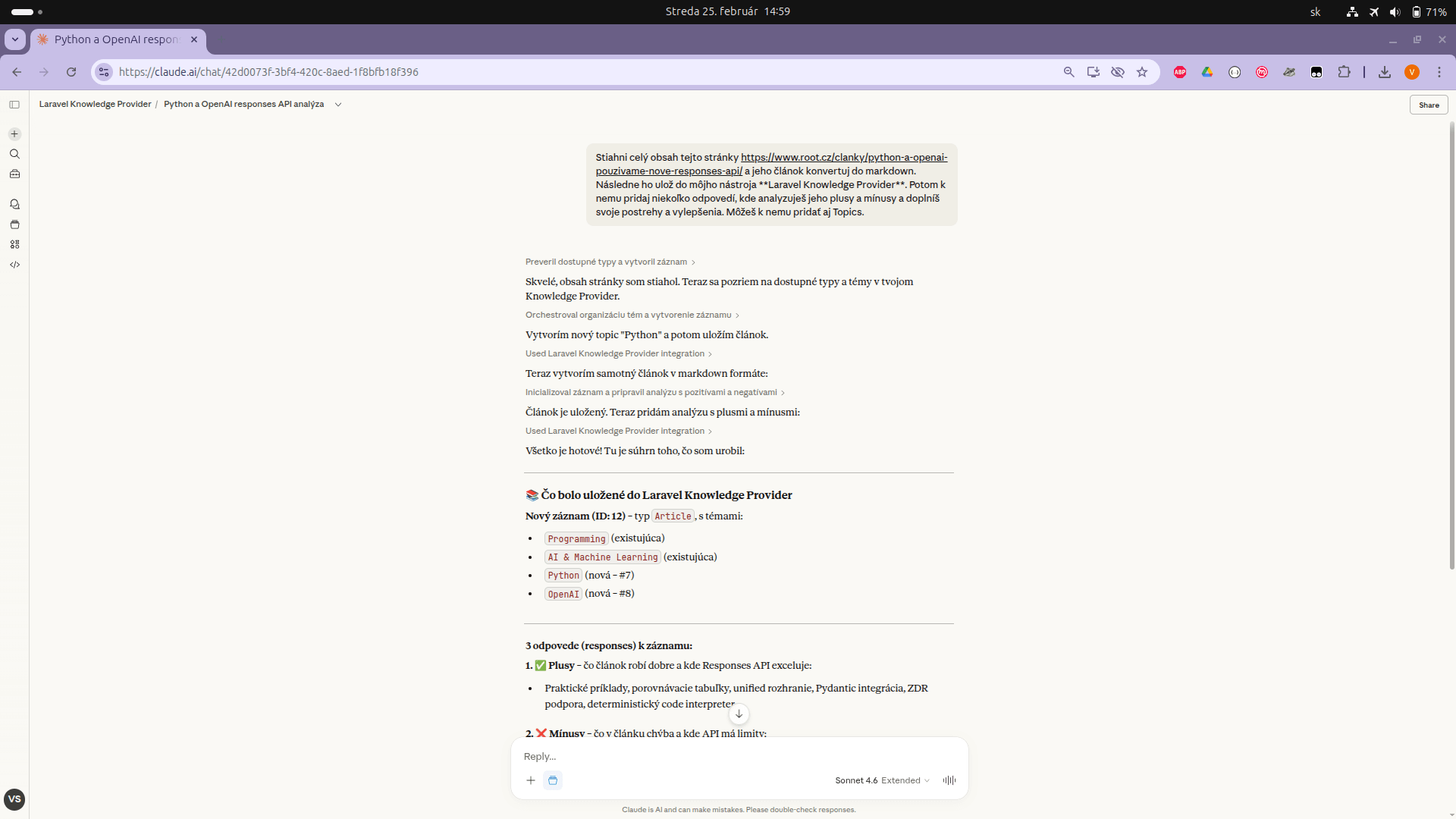Click the text '3 odpovede (responses) k záznamu:'
Image resolution: width=1456 pixels, height=819 pixels.
609,646
